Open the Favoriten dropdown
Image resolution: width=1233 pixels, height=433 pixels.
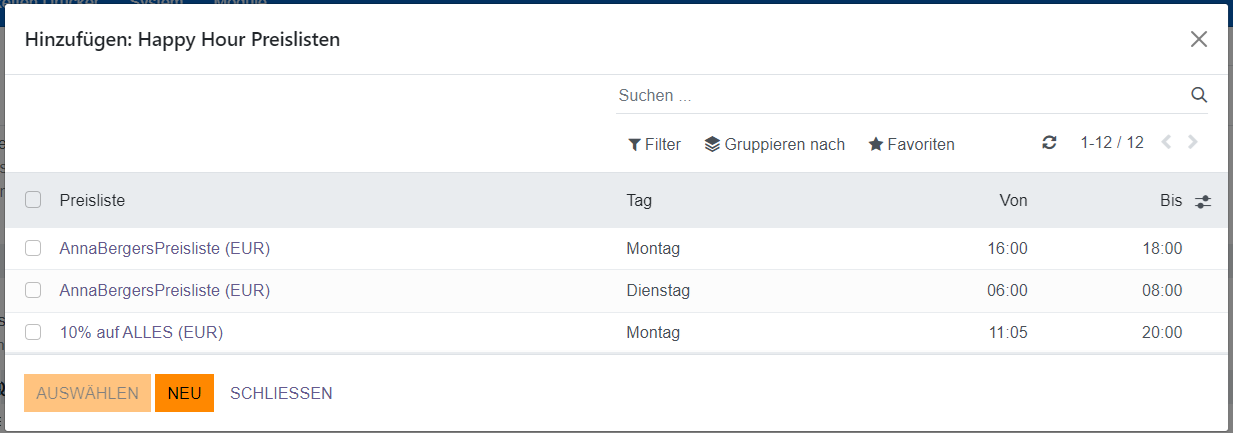point(911,144)
